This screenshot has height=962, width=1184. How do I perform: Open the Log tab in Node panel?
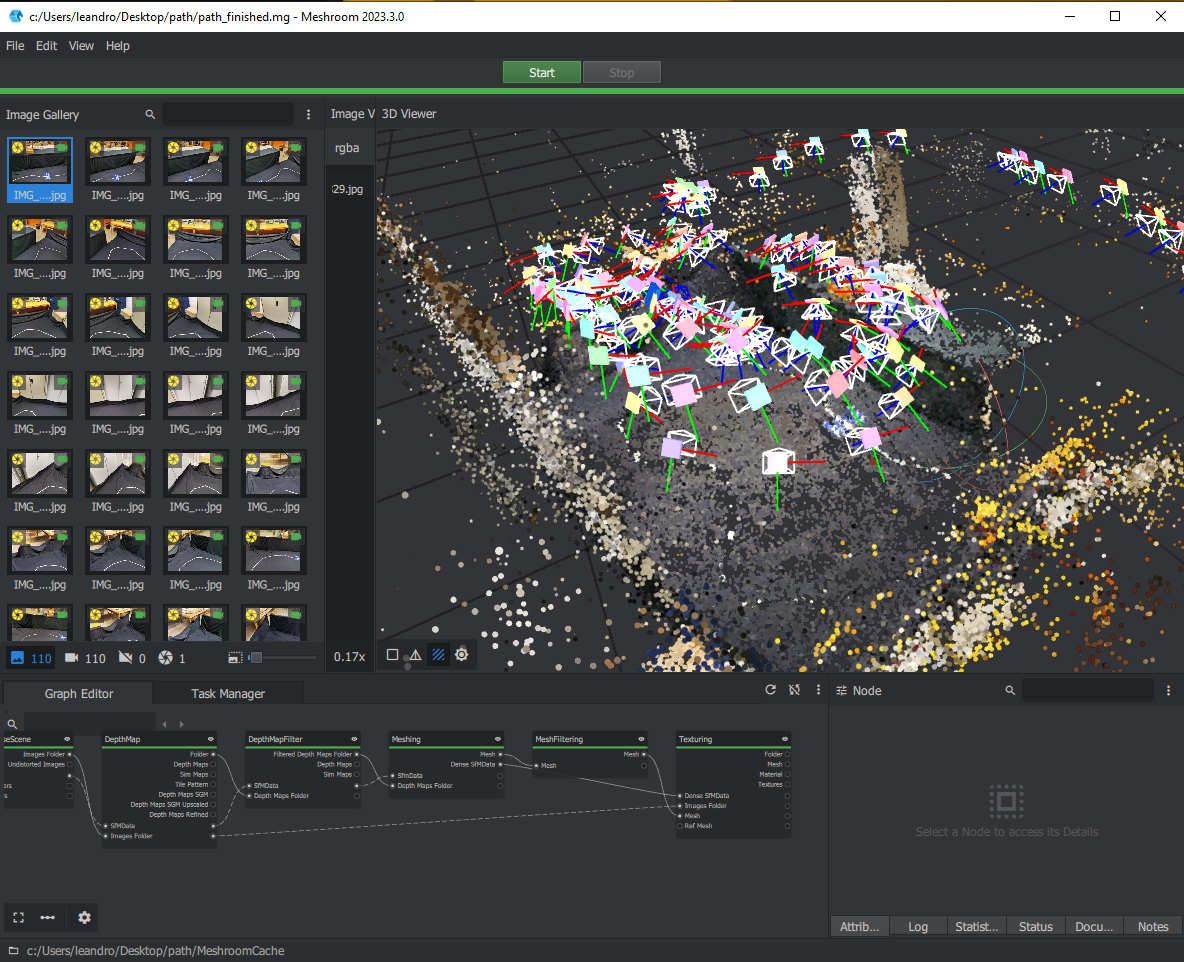tap(918, 927)
